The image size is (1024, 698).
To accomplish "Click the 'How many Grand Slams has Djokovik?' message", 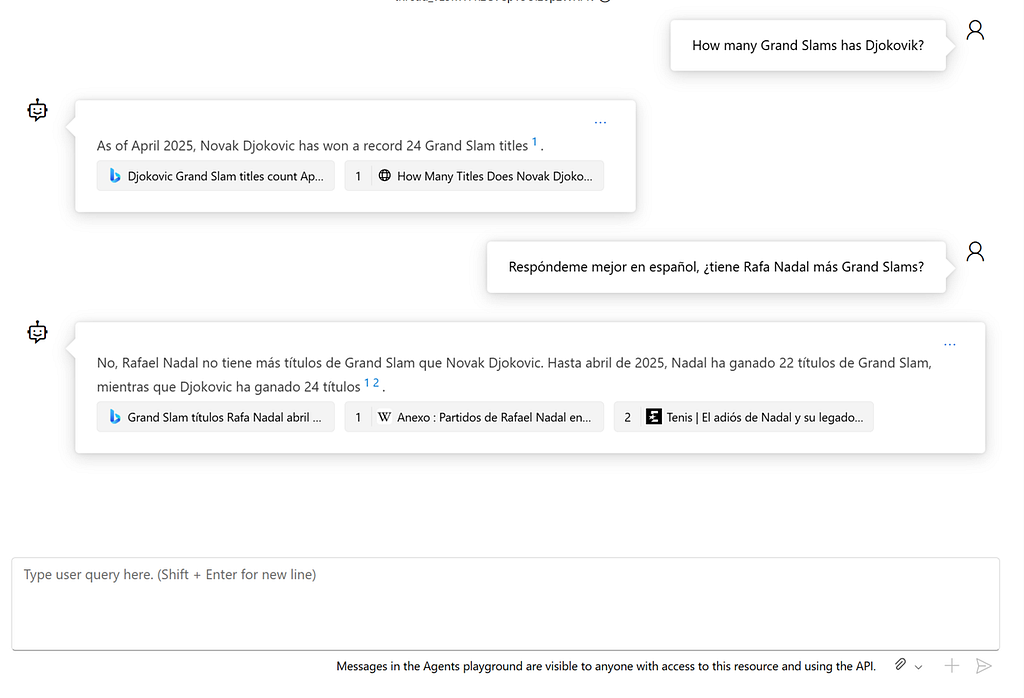I will point(808,45).
